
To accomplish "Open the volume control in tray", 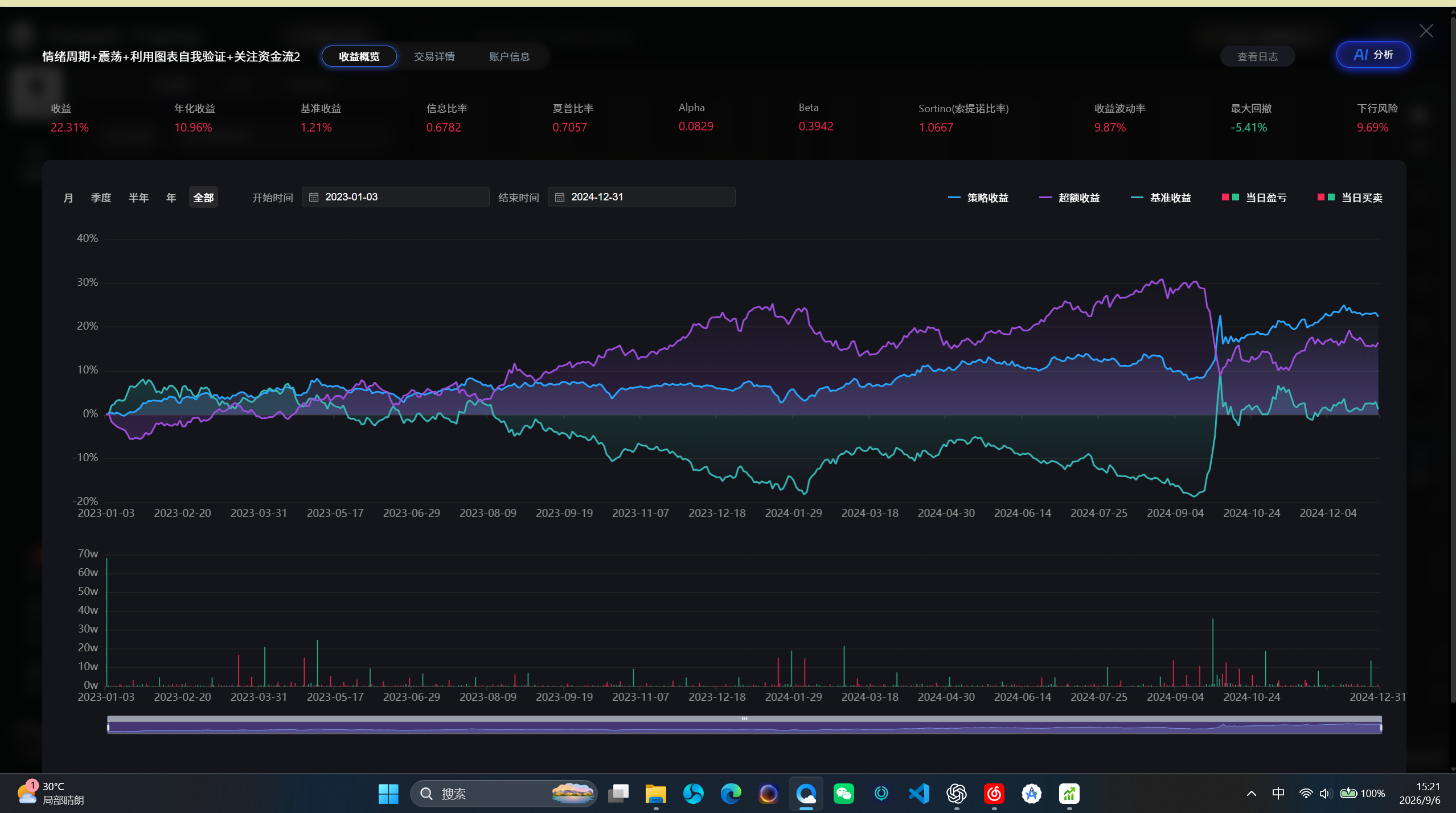I will [1325, 794].
